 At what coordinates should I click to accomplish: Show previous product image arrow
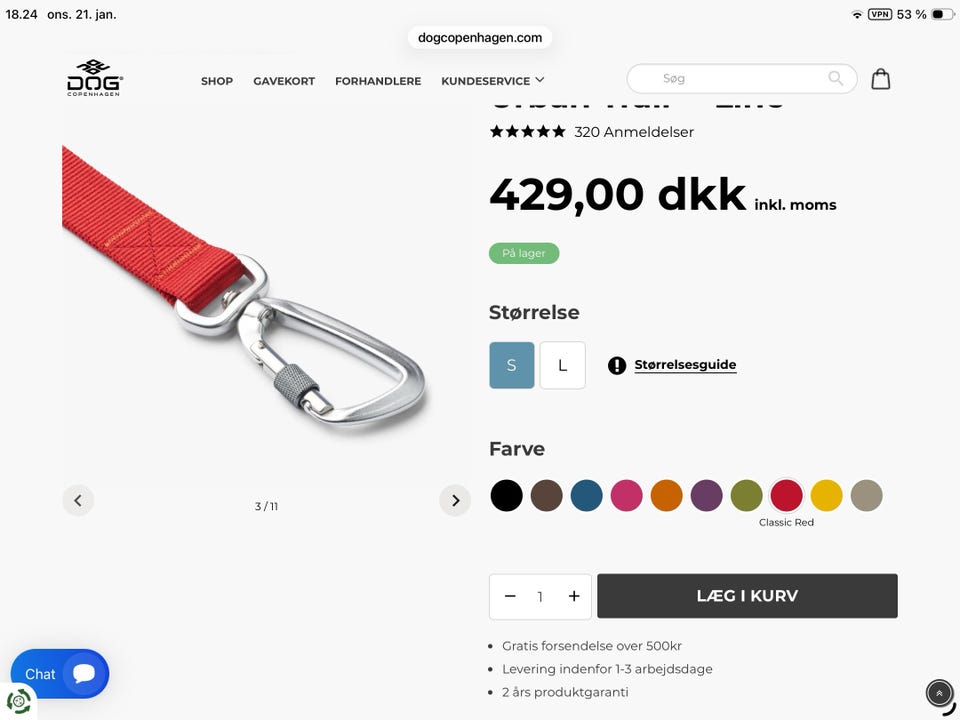coord(78,501)
